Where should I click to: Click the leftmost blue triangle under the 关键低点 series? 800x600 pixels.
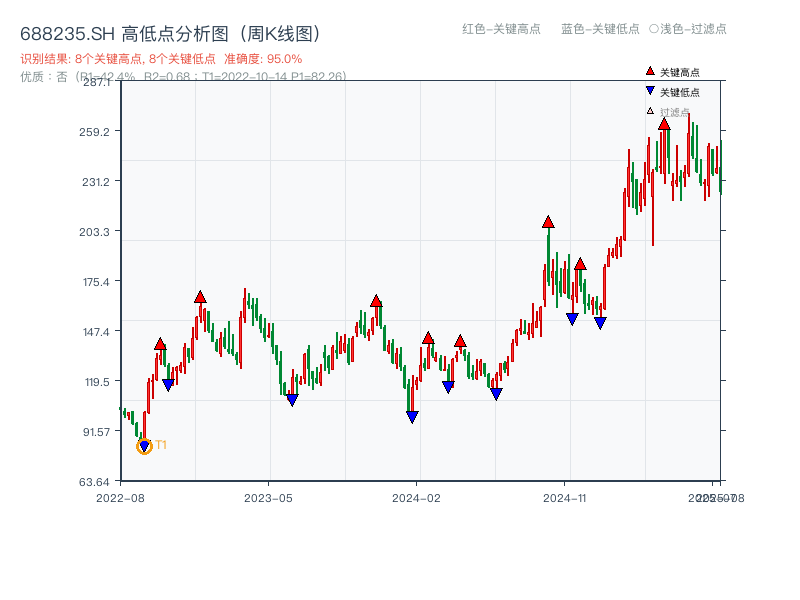point(143,447)
